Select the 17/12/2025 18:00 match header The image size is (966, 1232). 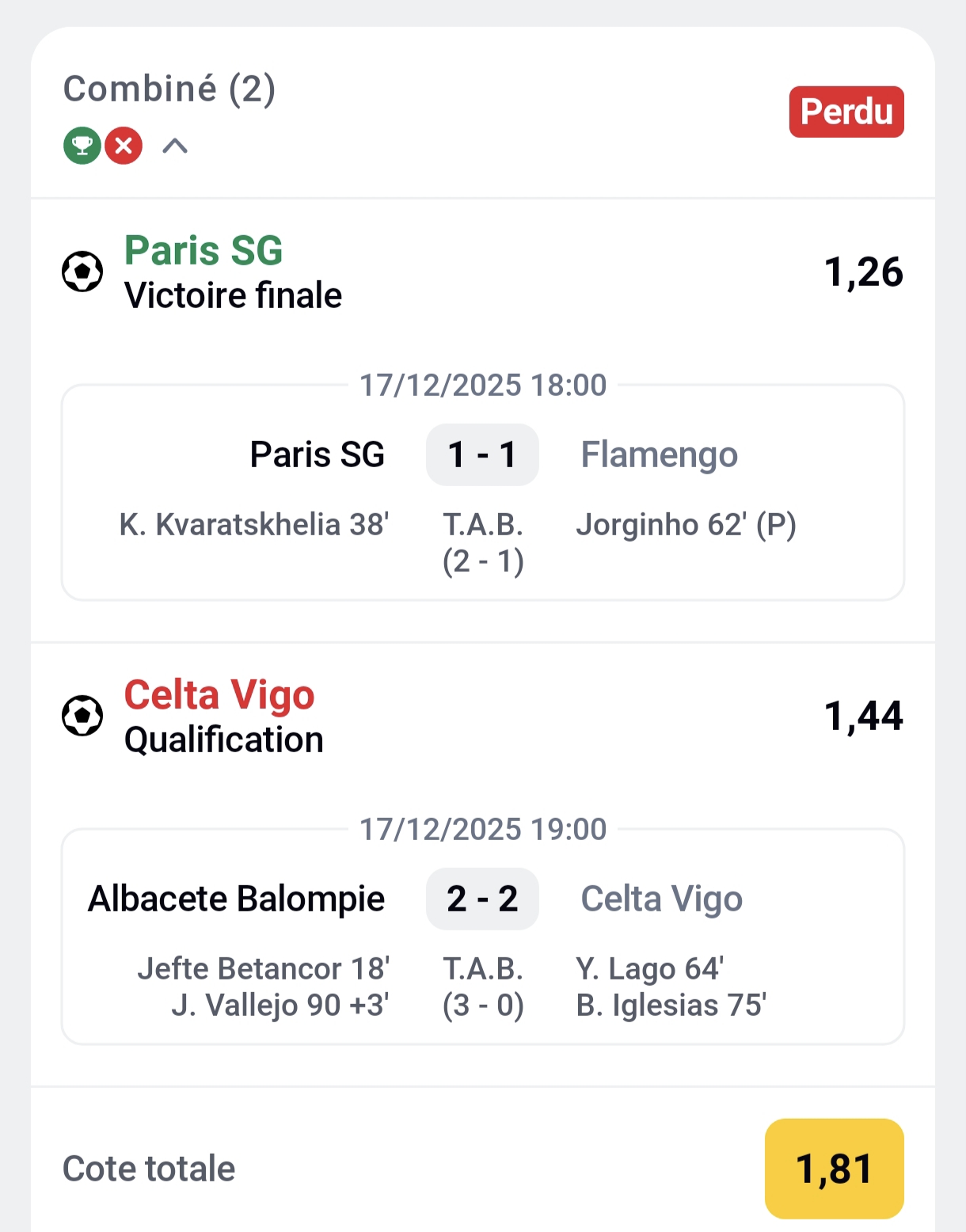[482, 386]
